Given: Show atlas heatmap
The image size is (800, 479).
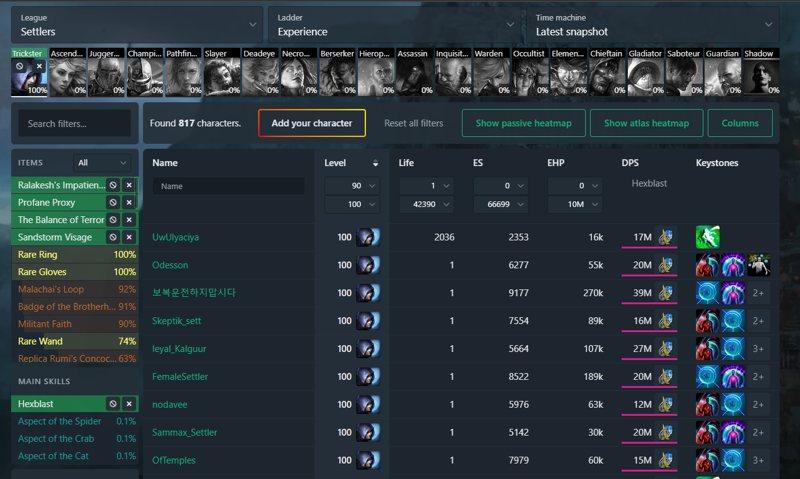Looking at the screenshot, I should click(x=646, y=123).
